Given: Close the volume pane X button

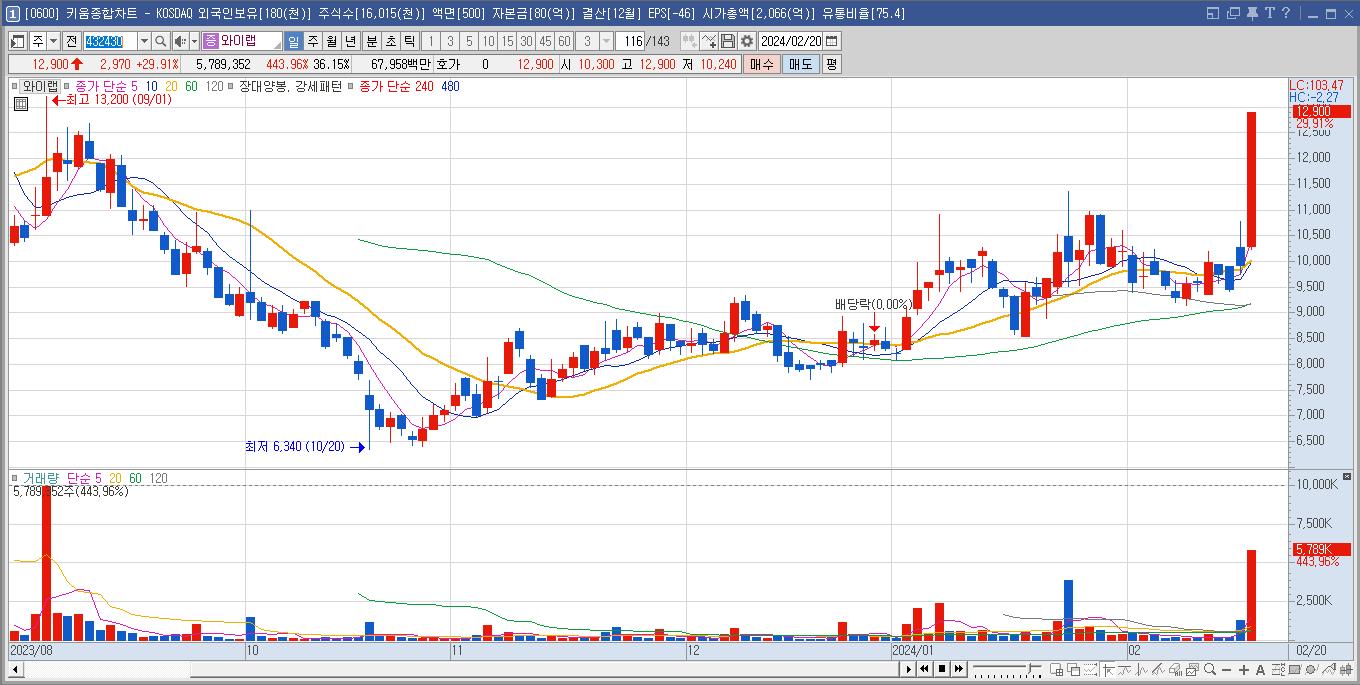Looking at the screenshot, I should tap(1347, 476).
